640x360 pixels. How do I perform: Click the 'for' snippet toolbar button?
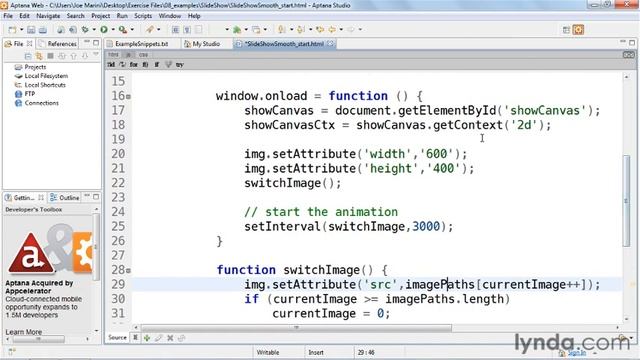pyautogui.click(x=133, y=64)
